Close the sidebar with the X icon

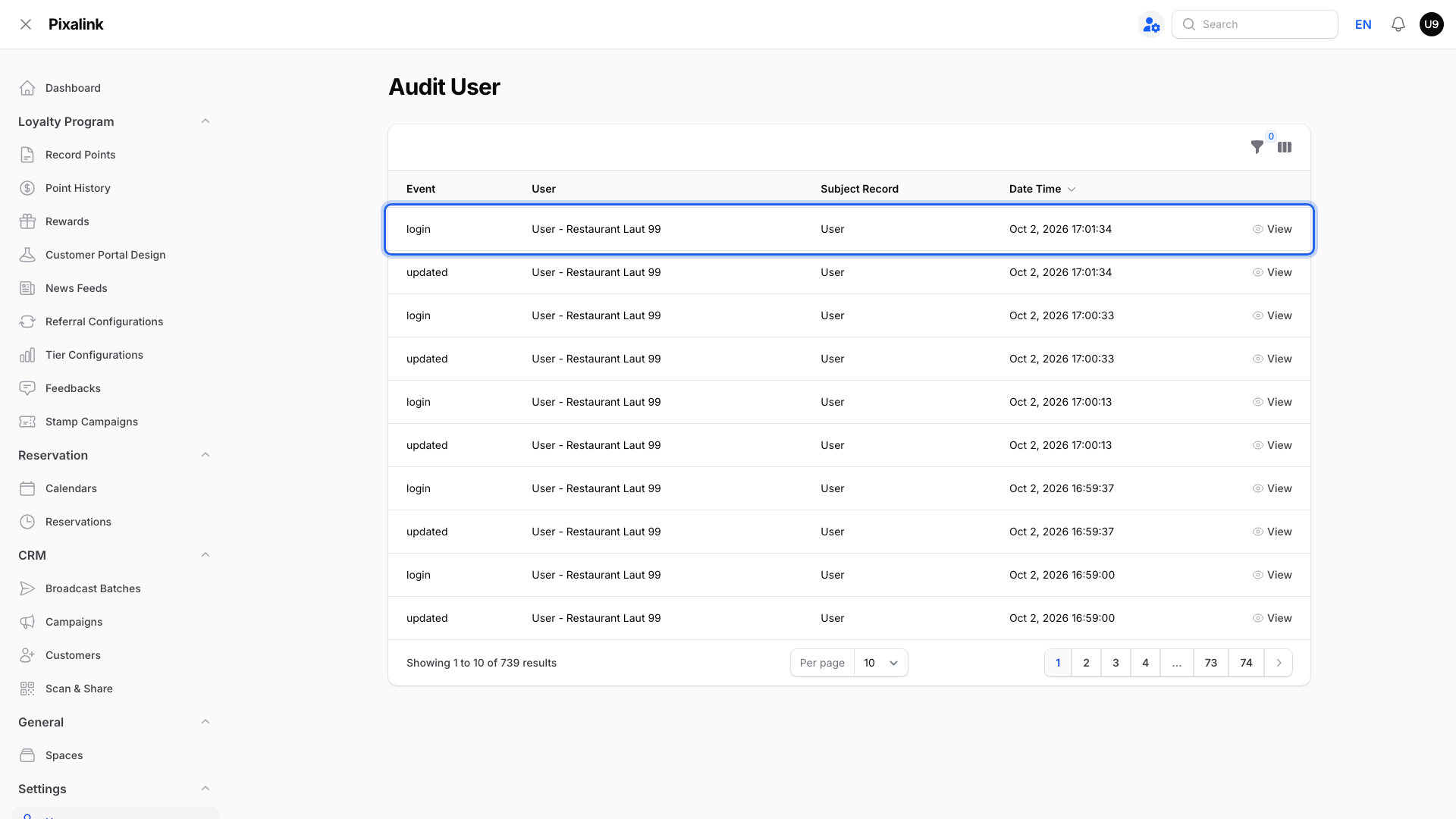pyautogui.click(x=26, y=24)
